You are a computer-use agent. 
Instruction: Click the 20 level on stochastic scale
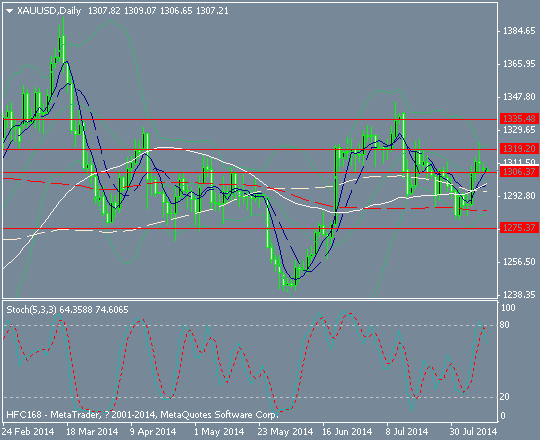tap(505, 397)
